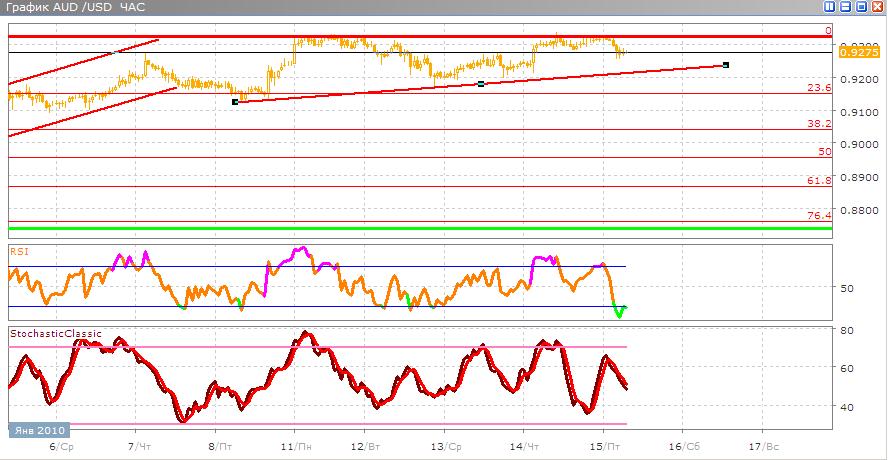The width and height of the screenshot is (888, 460).
Task: Click the pause icon in the title bar
Action: click(x=830, y=7)
